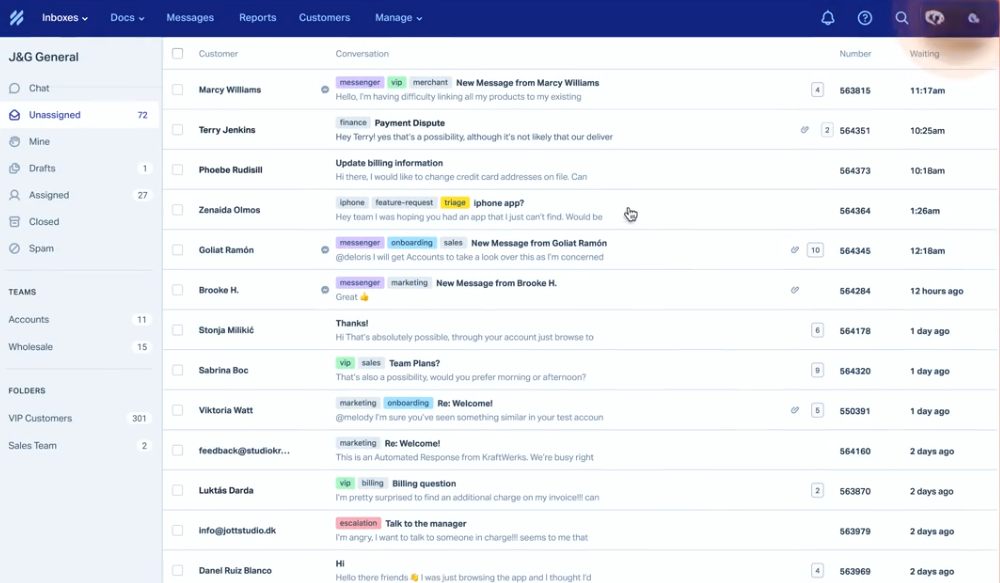Image resolution: width=1000 pixels, height=583 pixels.
Task: Open the Customers menu item
Action: tap(325, 18)
